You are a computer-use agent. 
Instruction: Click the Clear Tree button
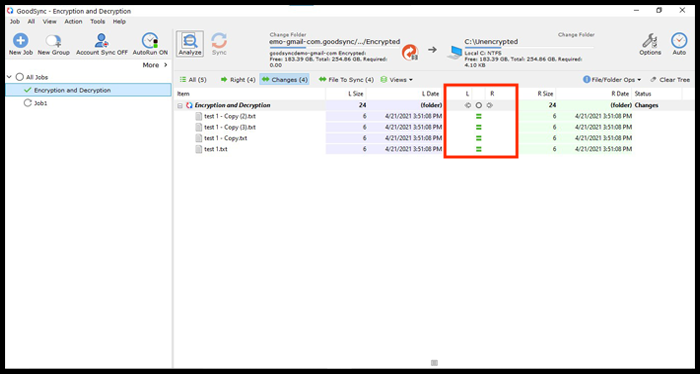[x=670, y=80]
